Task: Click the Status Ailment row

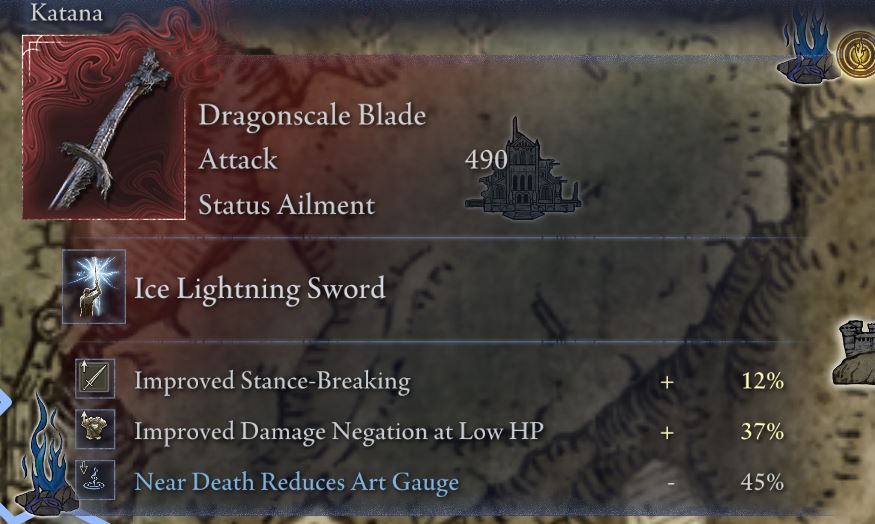Action: (286, 205)
